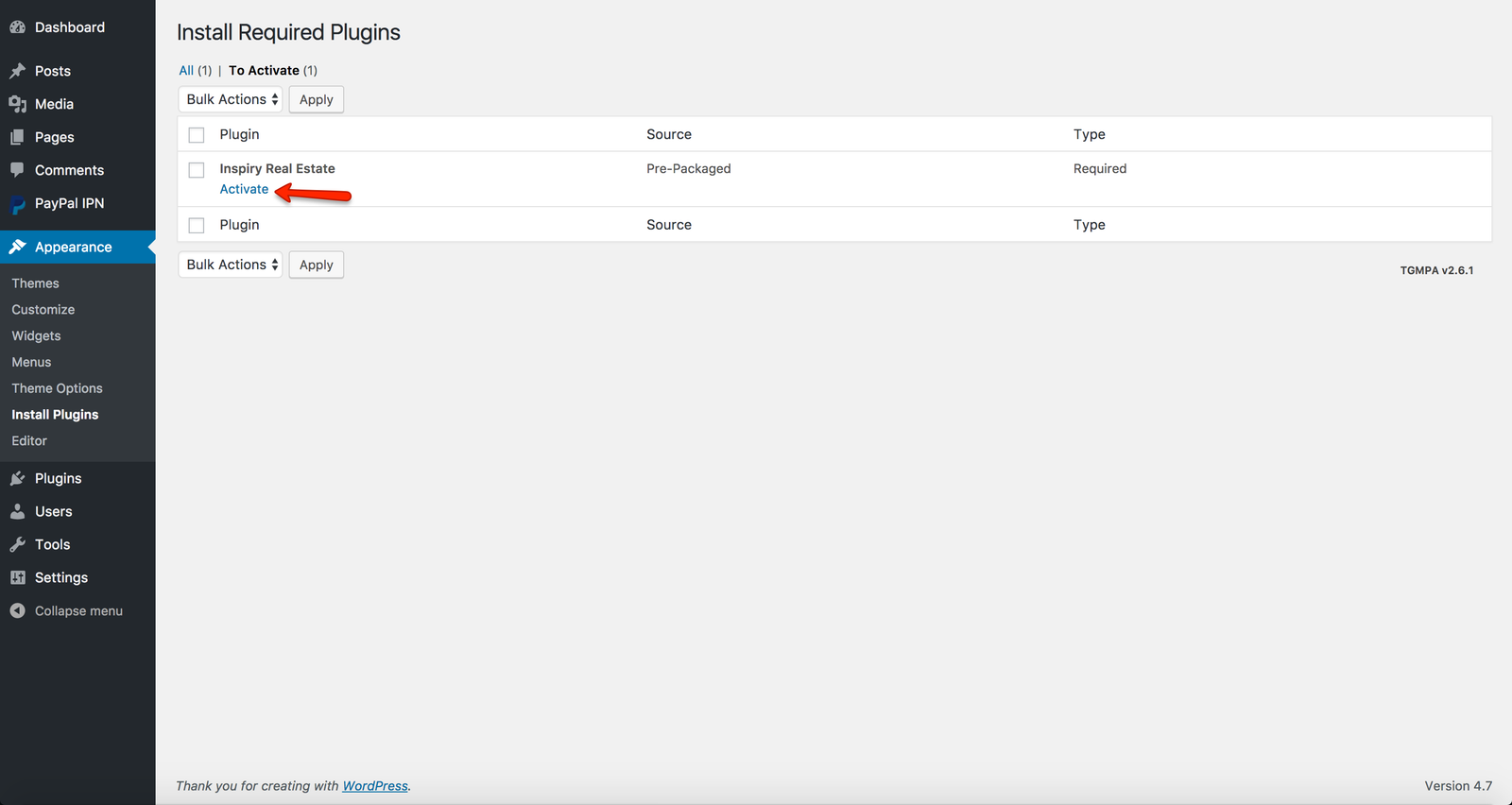Click the Type column label in footer
This screenshot has width=1512, height=805.
(1090, 225)
